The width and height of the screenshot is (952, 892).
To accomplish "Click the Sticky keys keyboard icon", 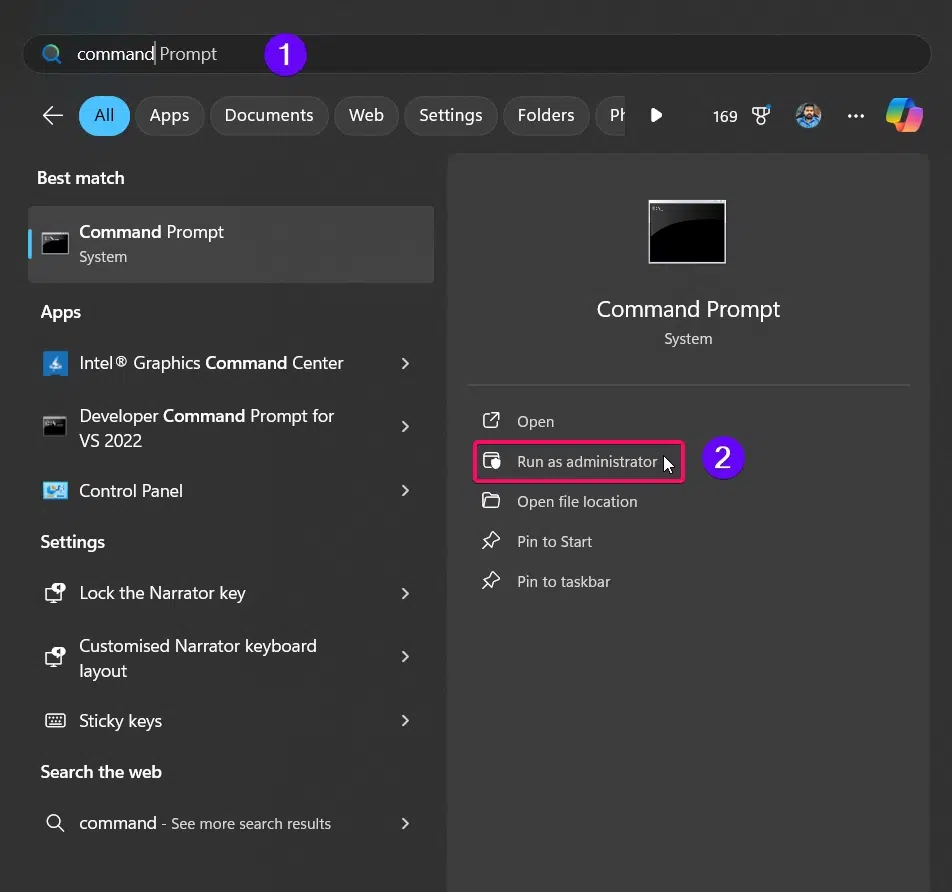I will point(55,721).
